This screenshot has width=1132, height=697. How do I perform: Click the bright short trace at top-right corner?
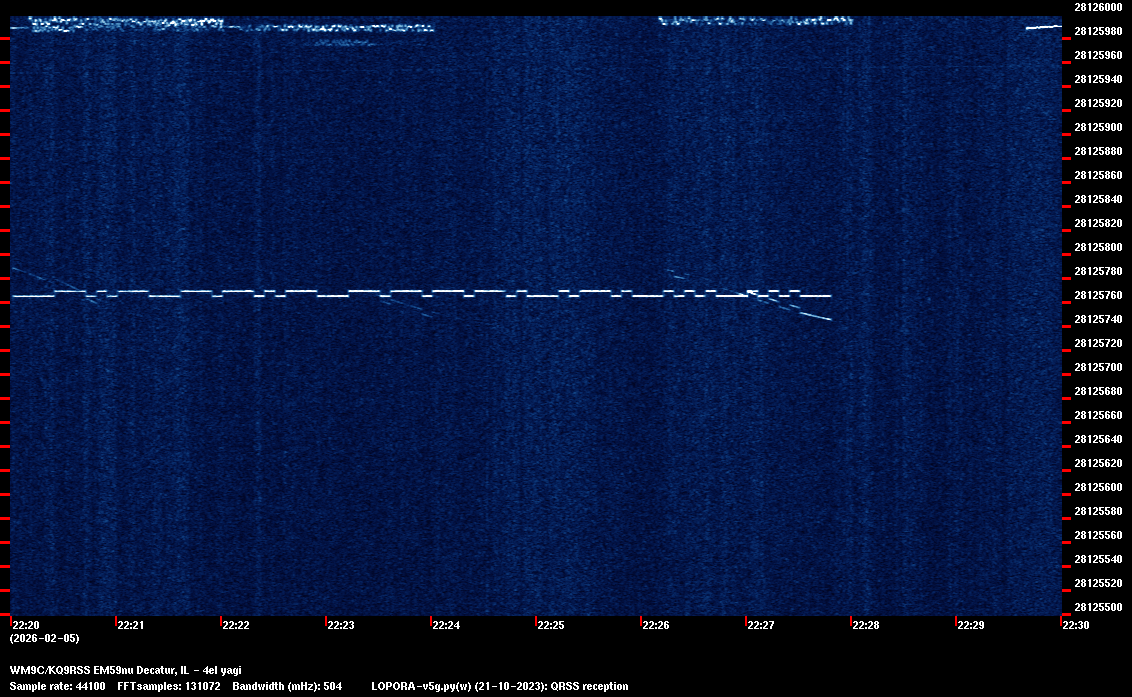click(1043, 28)
